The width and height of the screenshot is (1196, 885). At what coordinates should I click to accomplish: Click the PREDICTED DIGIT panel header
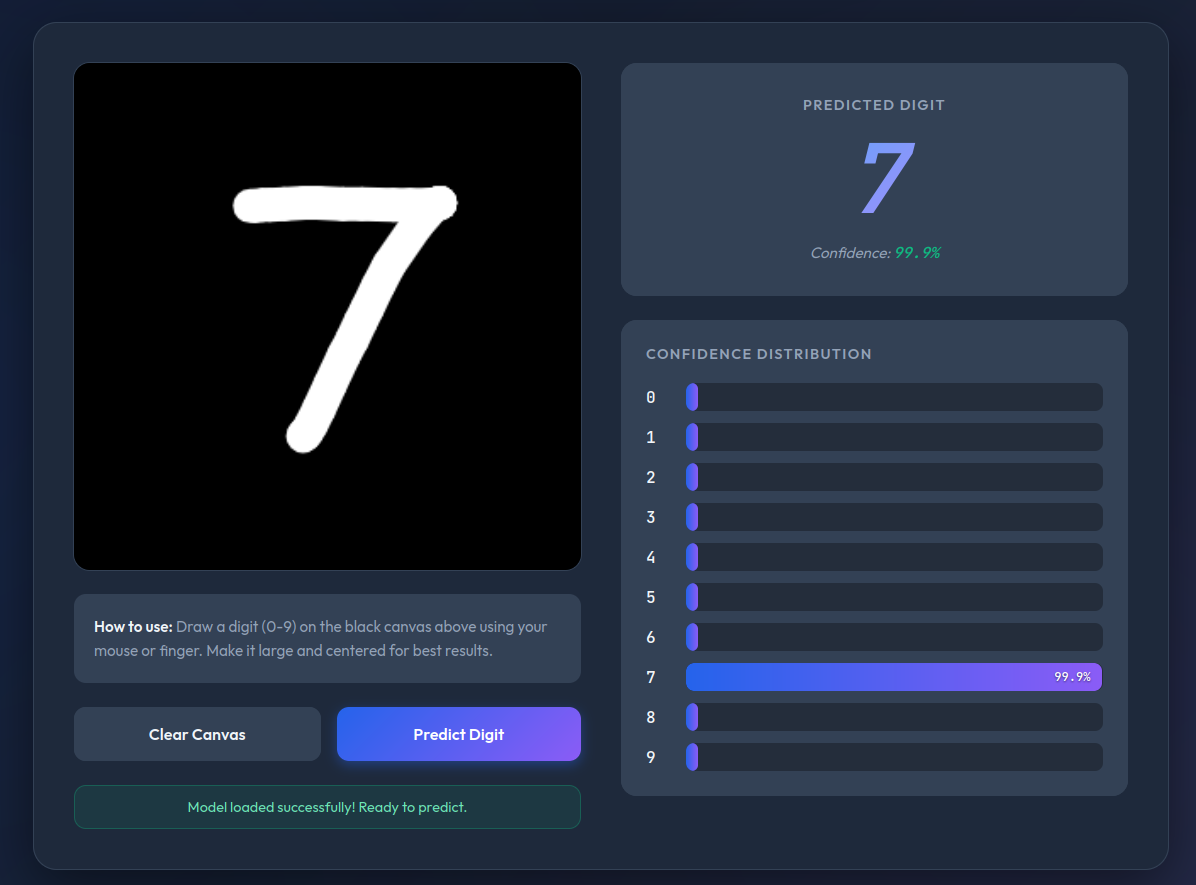pos(873,104)
